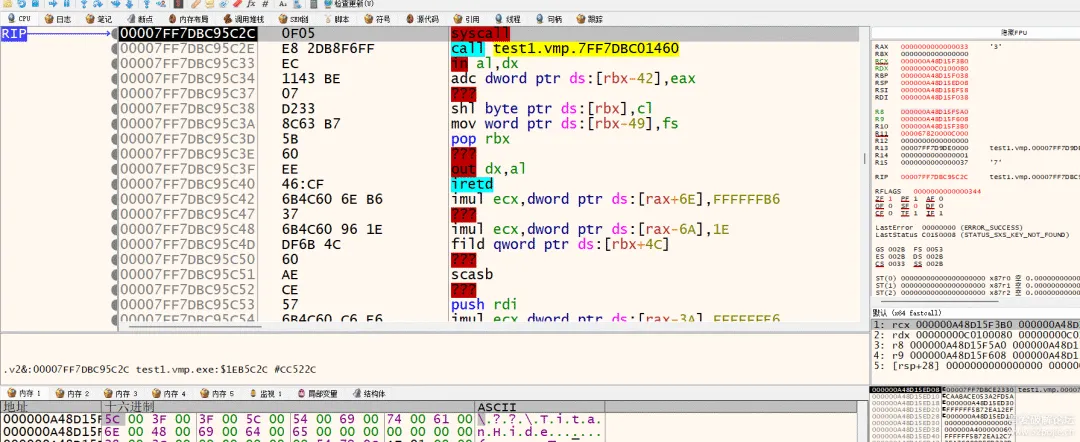Screen dimensions: 1080x442
Task: Open the 笔记 (Notes) tab
Action: pos(98,19)
